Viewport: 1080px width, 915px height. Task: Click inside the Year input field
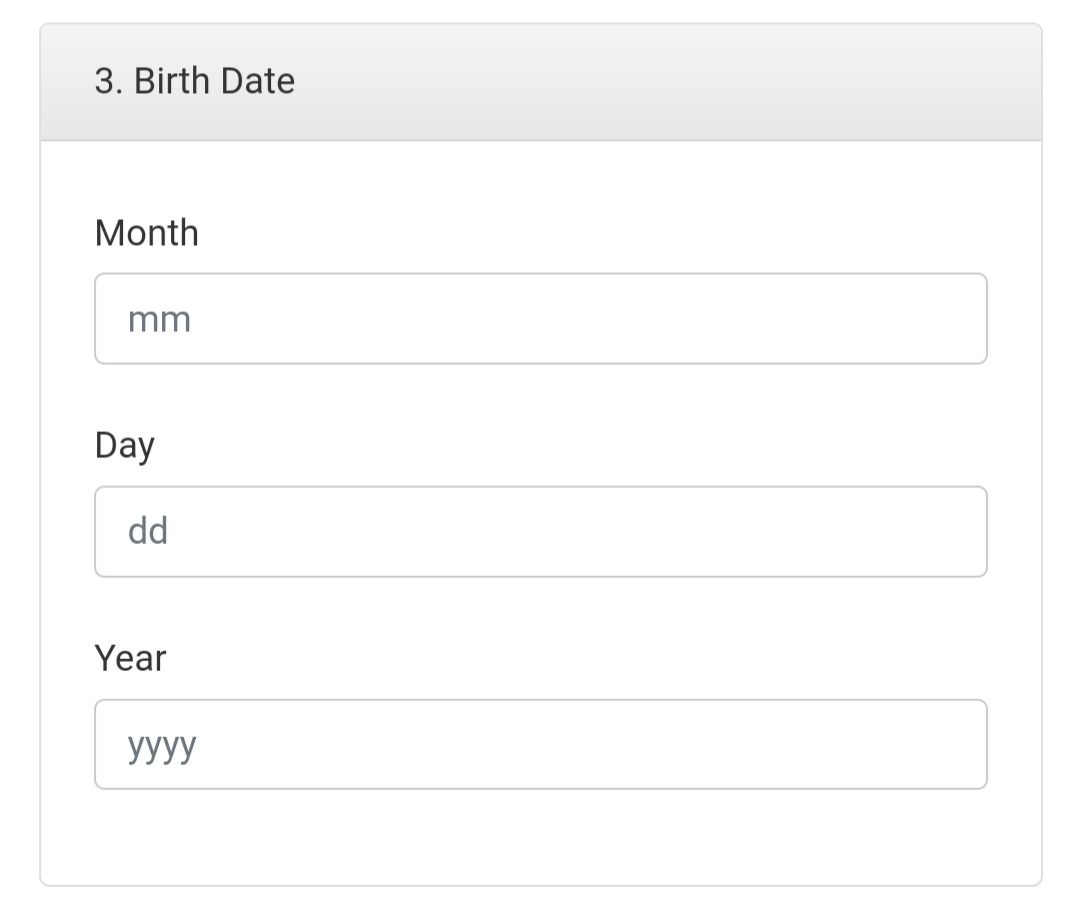540,744
